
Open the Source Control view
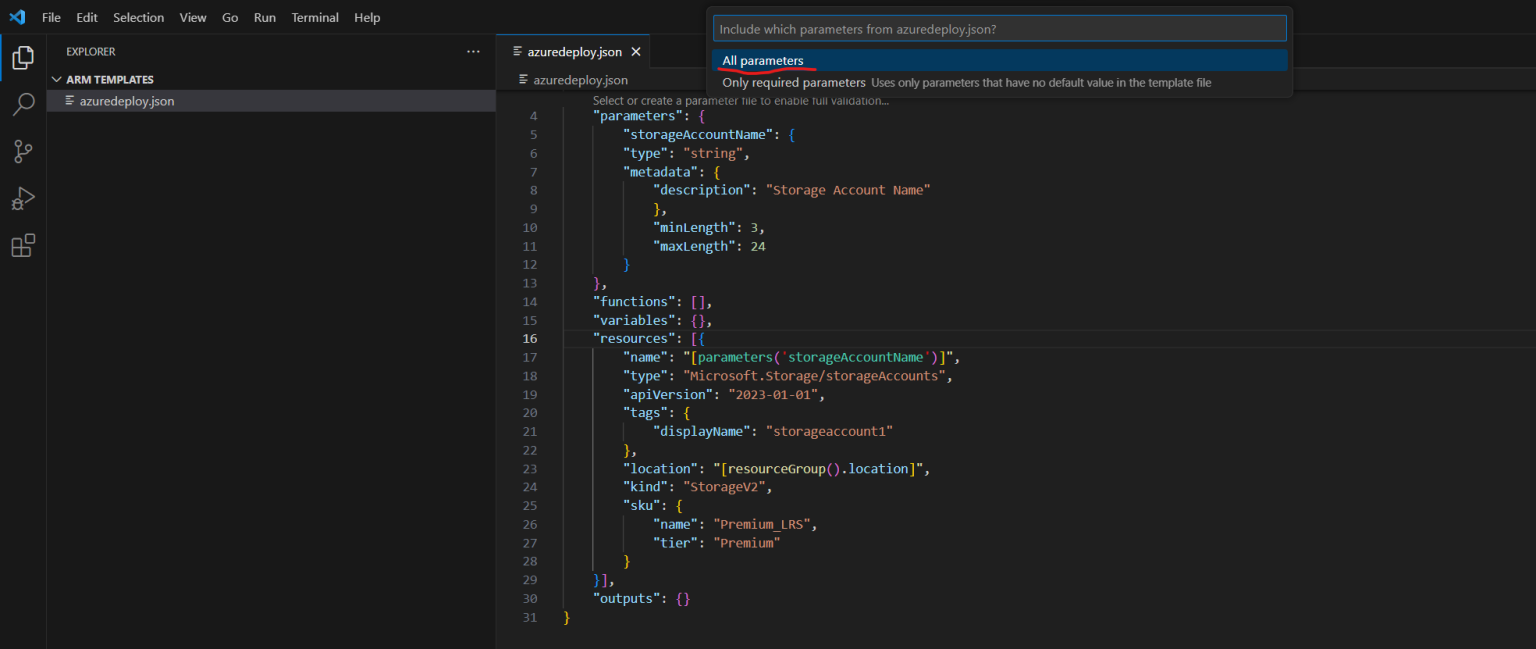tap(22, 151)
